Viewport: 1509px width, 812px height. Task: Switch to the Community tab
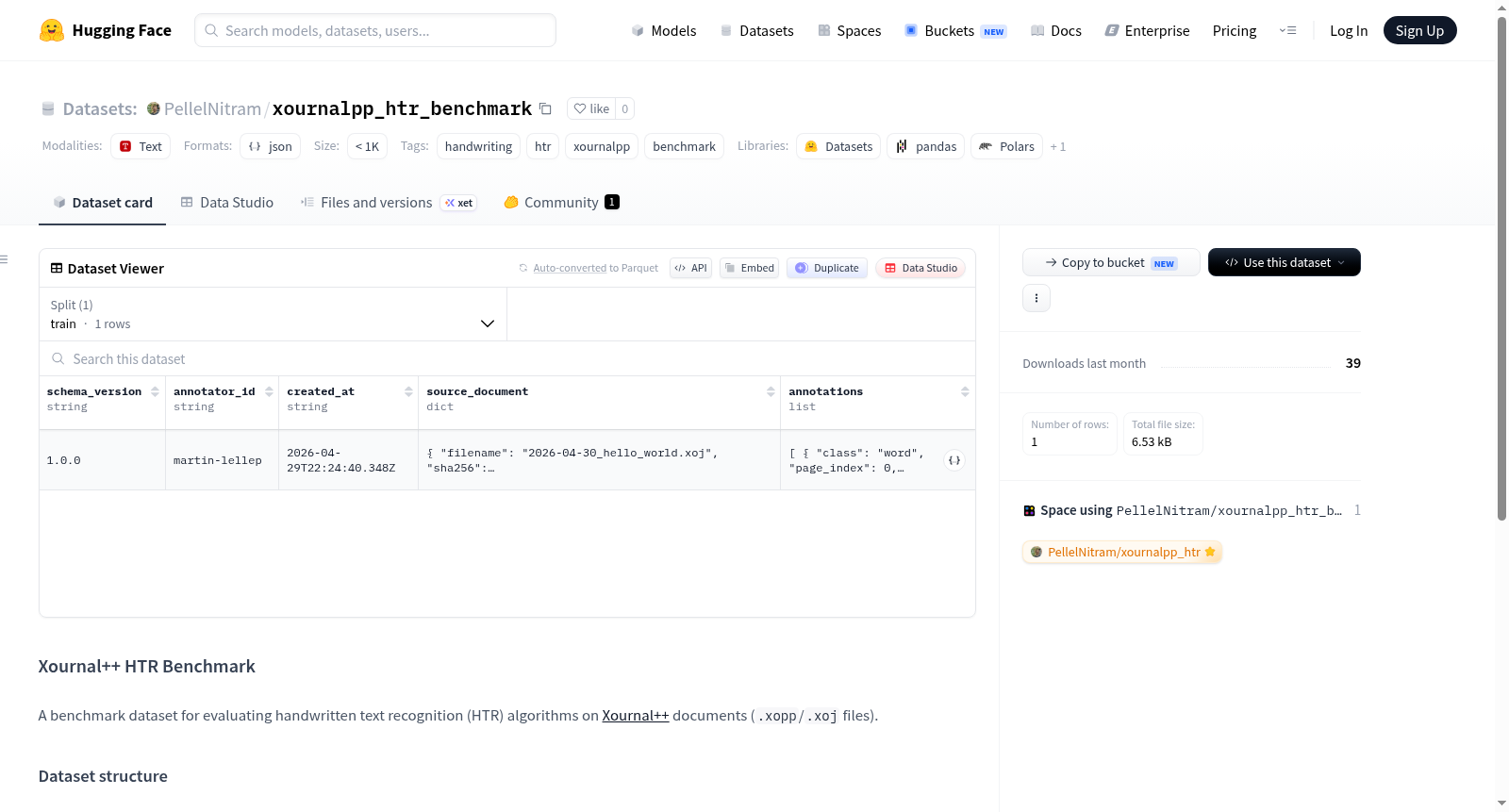[562, 203]
